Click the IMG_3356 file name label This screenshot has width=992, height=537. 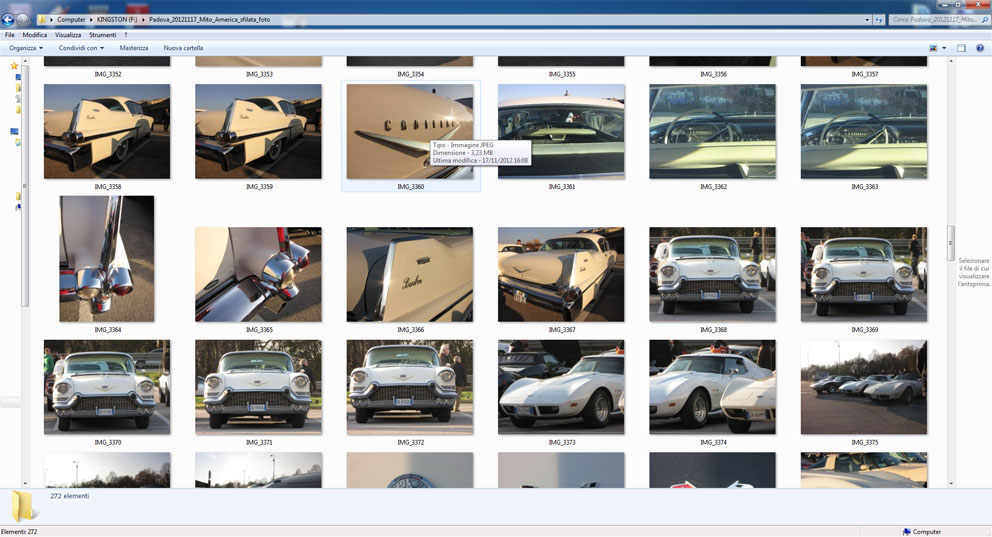click(713, 75)
